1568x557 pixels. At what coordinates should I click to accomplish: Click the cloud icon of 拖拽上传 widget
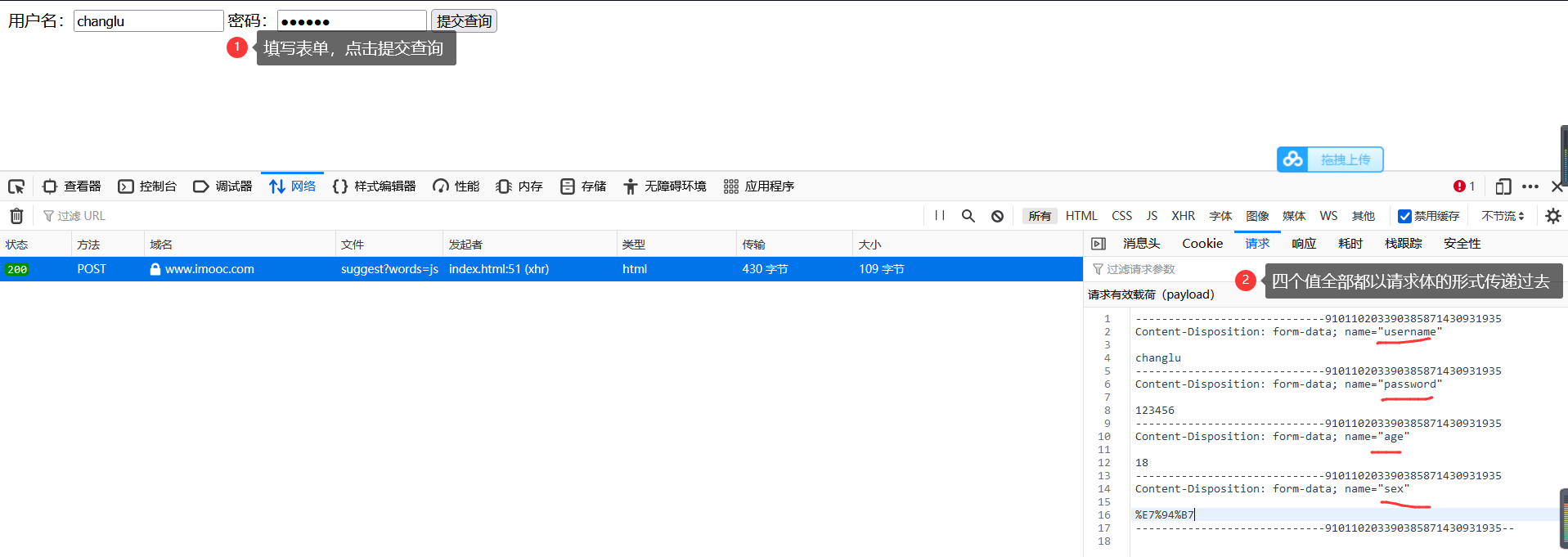click(1292, 159)
